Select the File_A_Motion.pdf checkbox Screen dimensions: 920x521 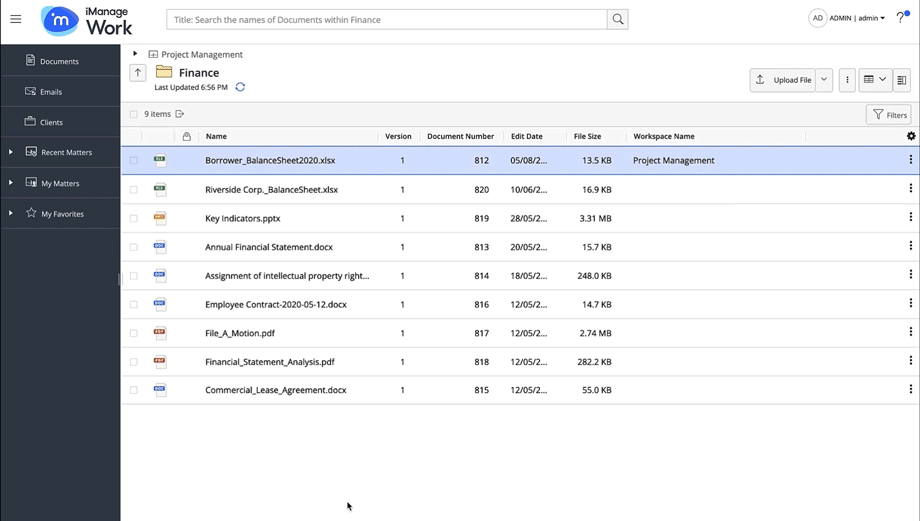coord(134,333)
